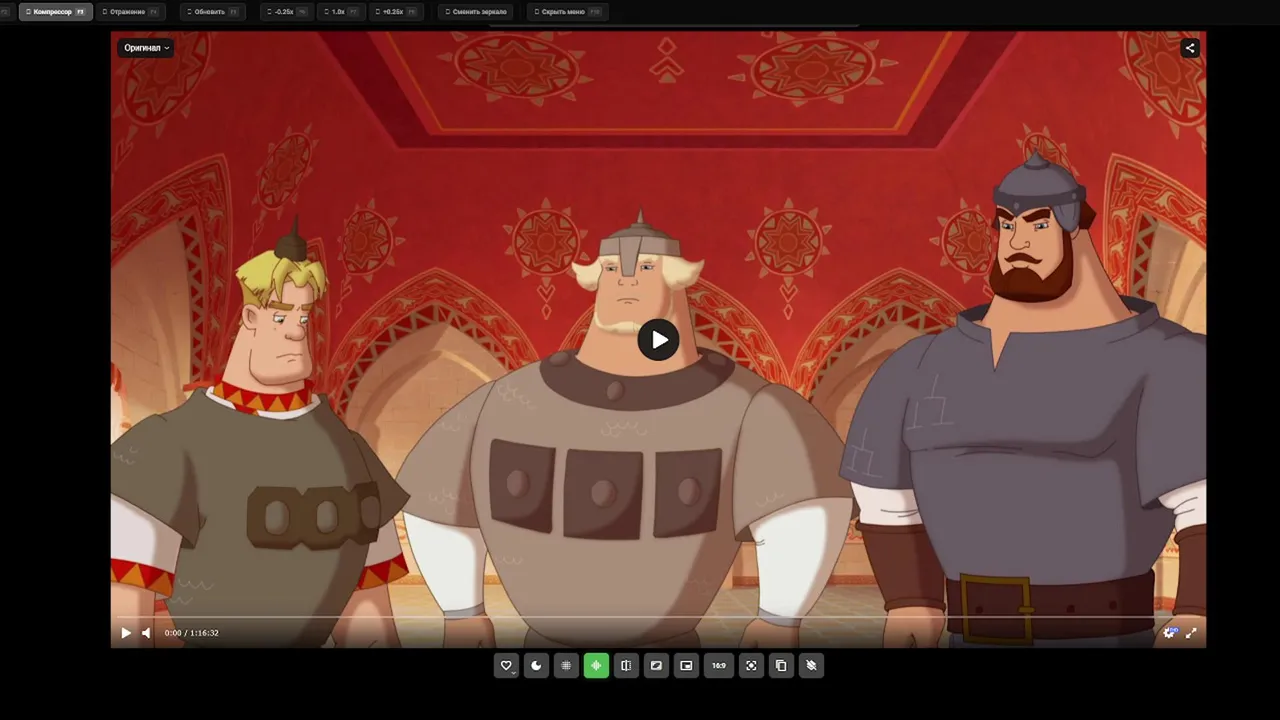Click the small play icon in control bar
The image size is (1280, 720).
[126, 633]
